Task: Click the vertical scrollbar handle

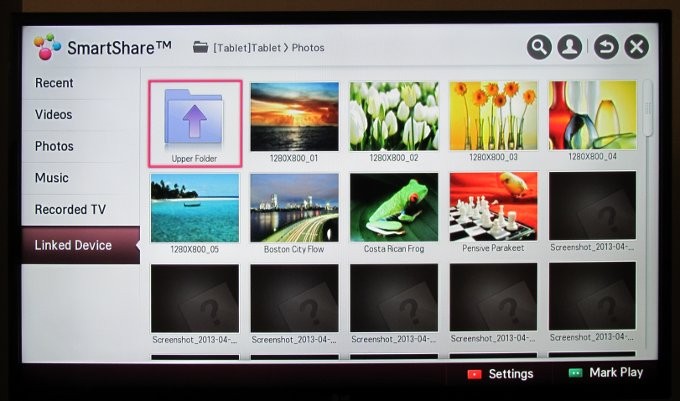Action: tap(647, 108)
